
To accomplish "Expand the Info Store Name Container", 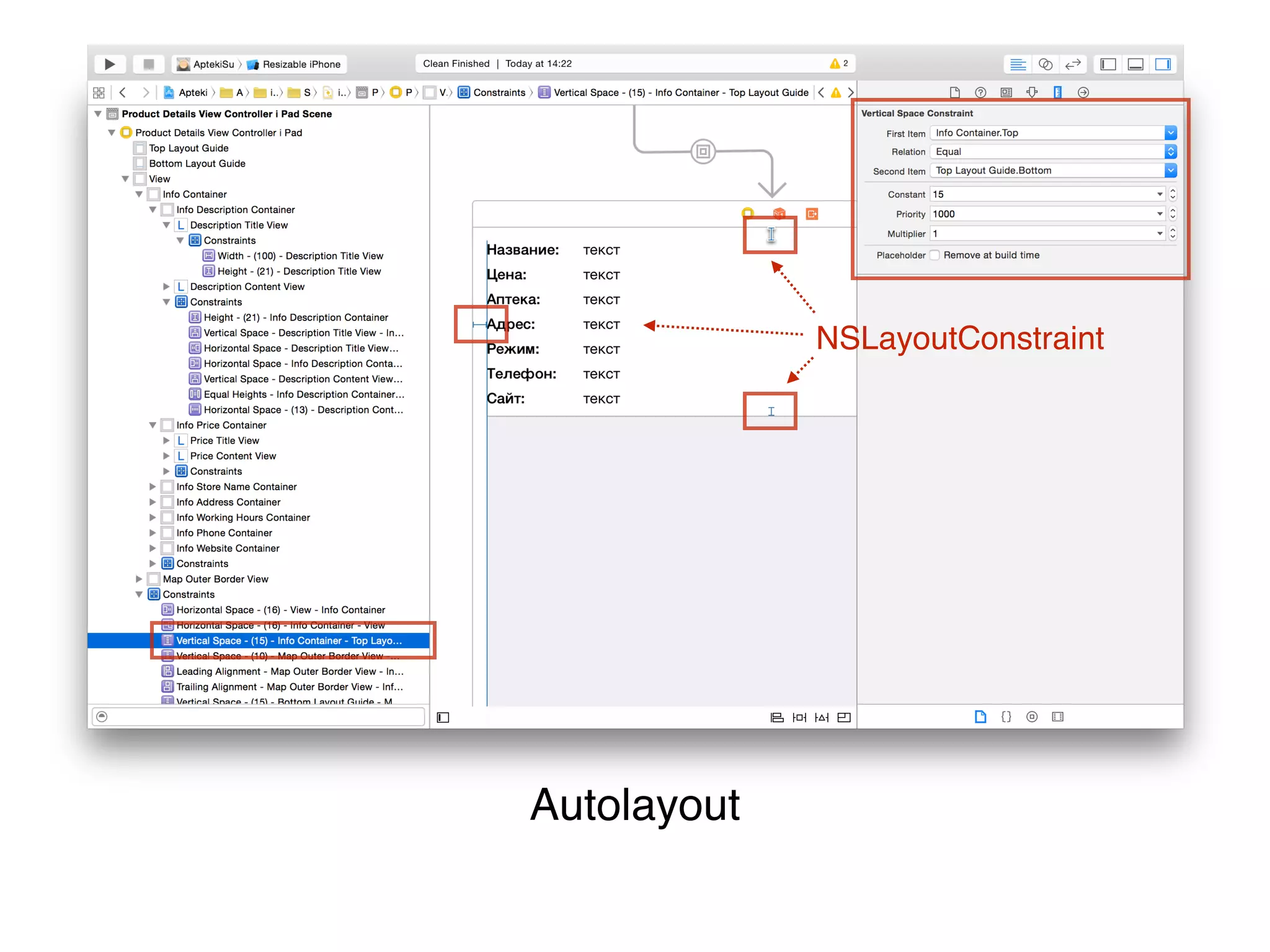I will pos(153,487).
